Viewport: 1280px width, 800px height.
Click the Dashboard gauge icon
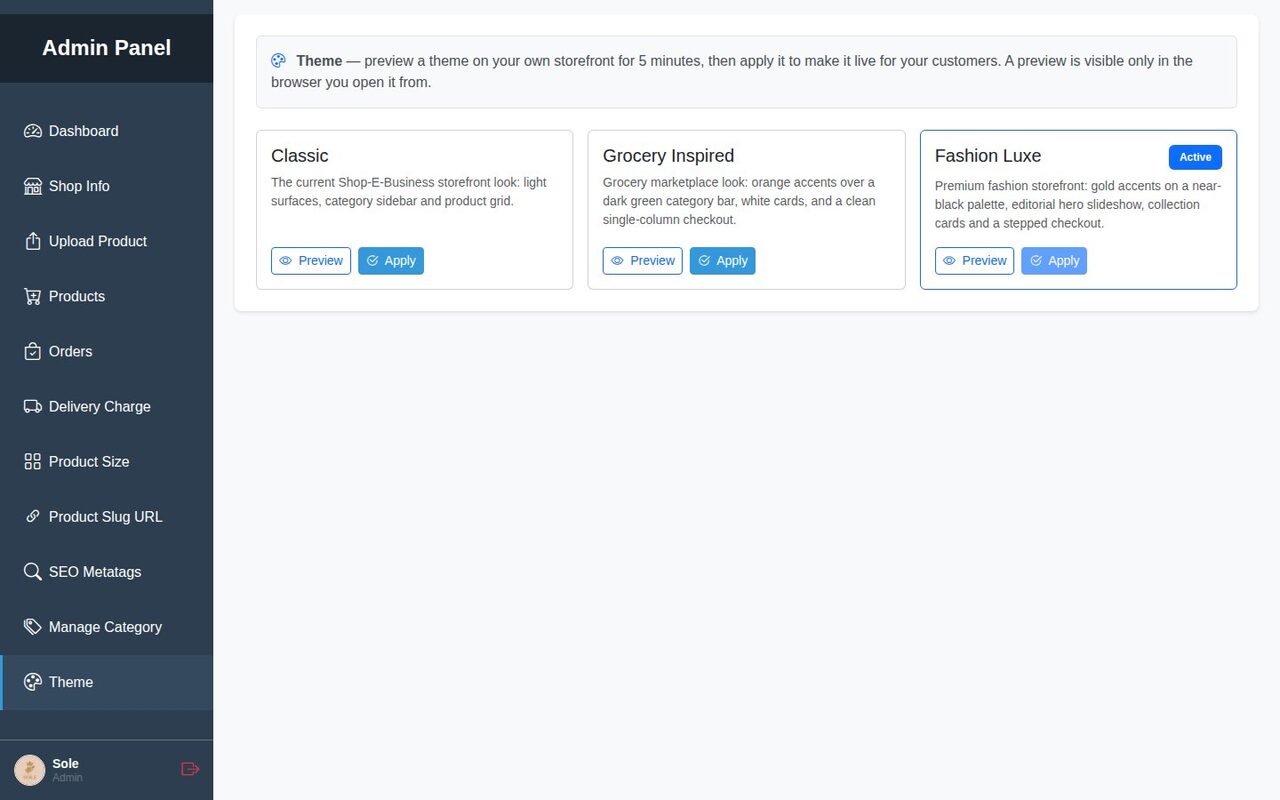point(32,131)
